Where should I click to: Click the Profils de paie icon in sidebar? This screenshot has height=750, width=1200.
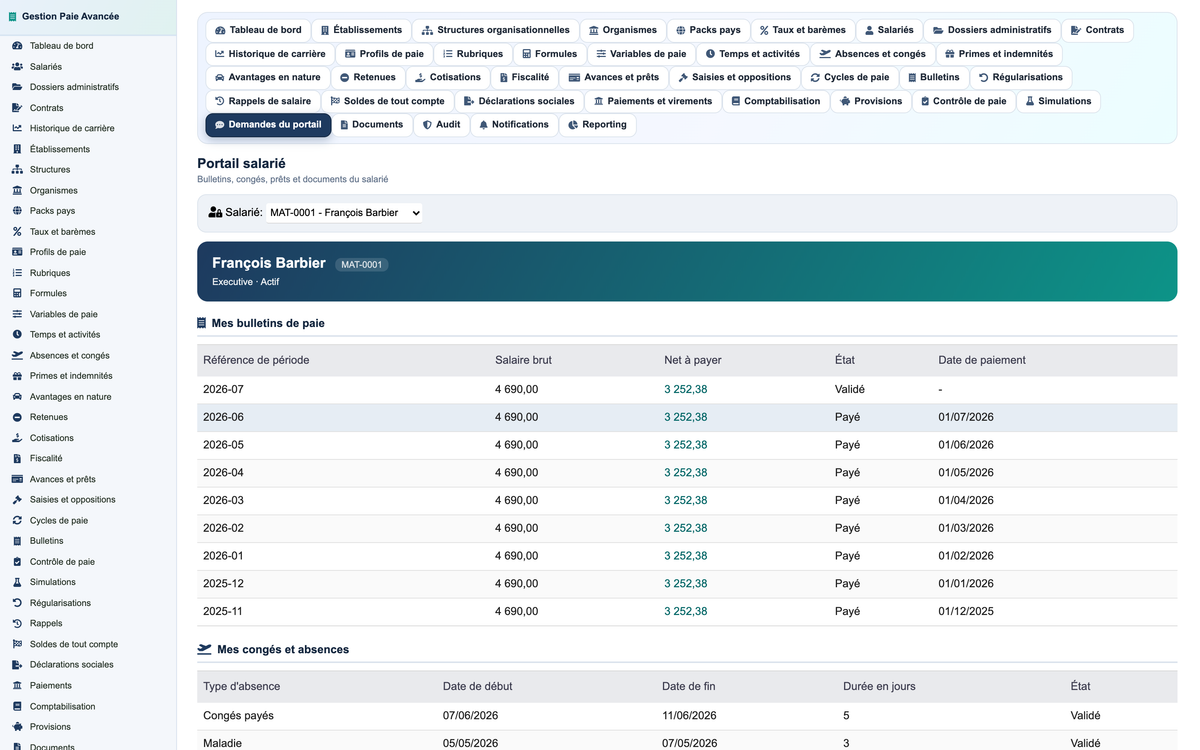(17, 252)
